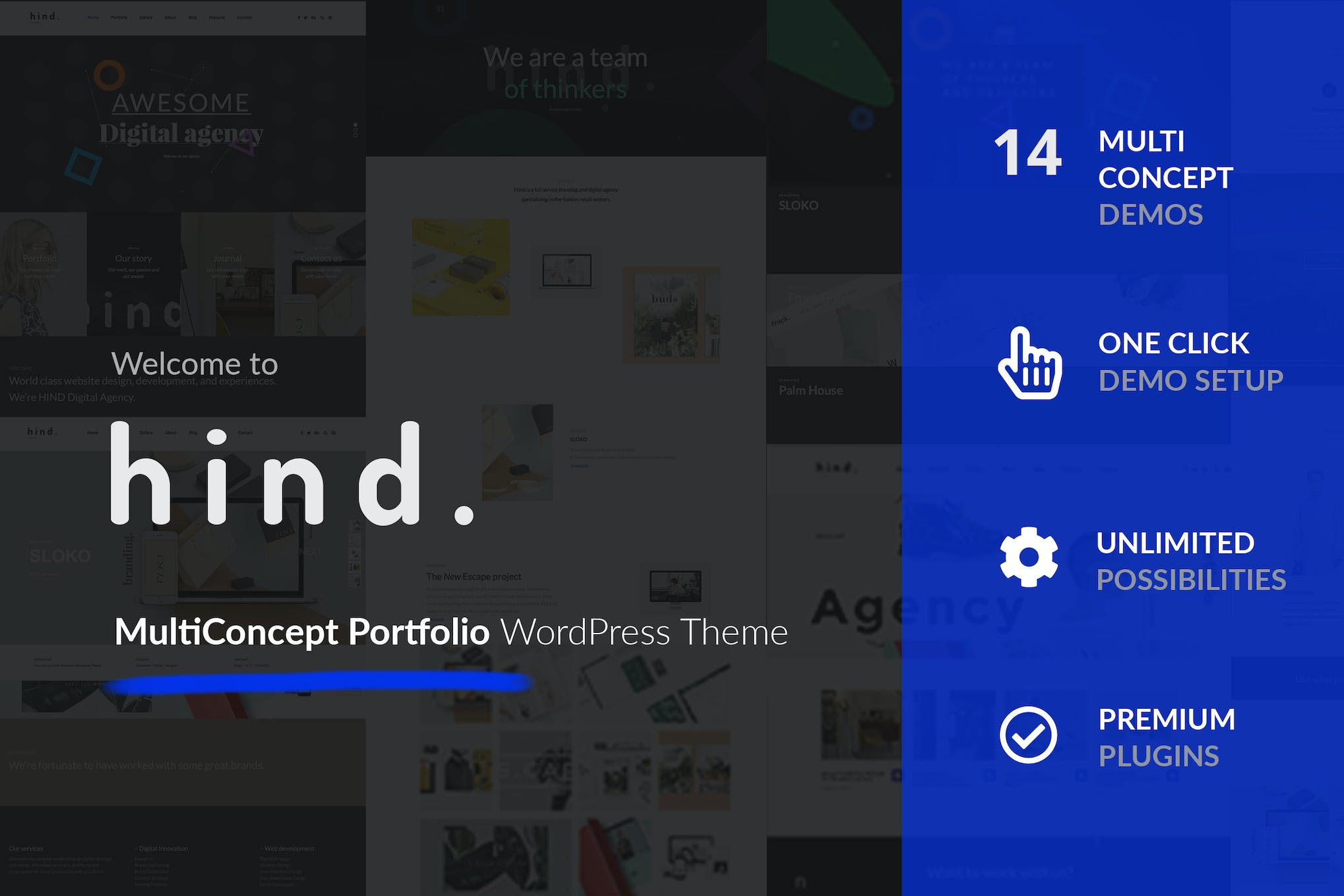This screenshot has width=1344, height=896.
Task: Click the Twitter icon in the lower navbar
Action: [309, 433]
